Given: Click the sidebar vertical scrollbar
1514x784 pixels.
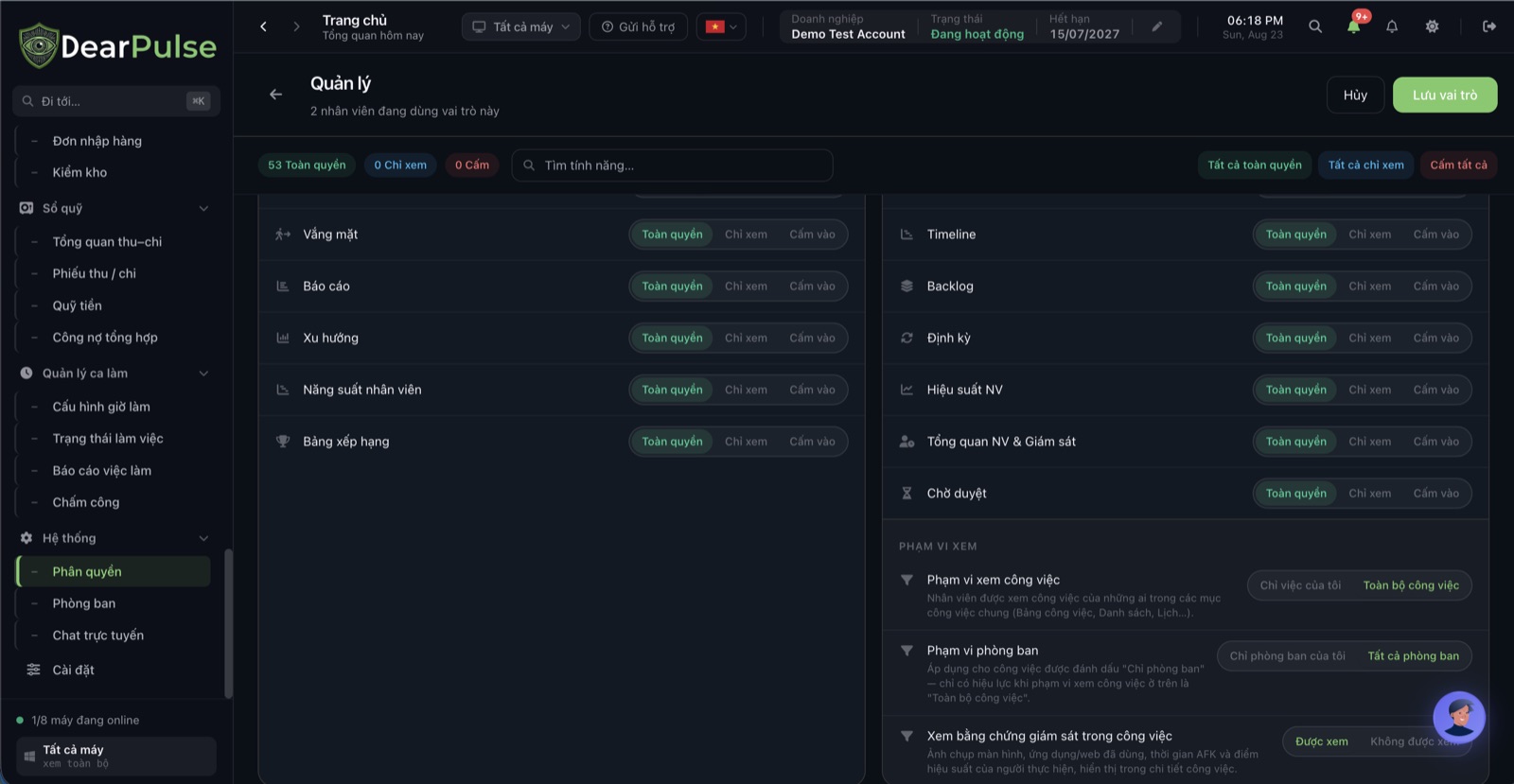Looking at the screenshot, I should tap(228, 624).
